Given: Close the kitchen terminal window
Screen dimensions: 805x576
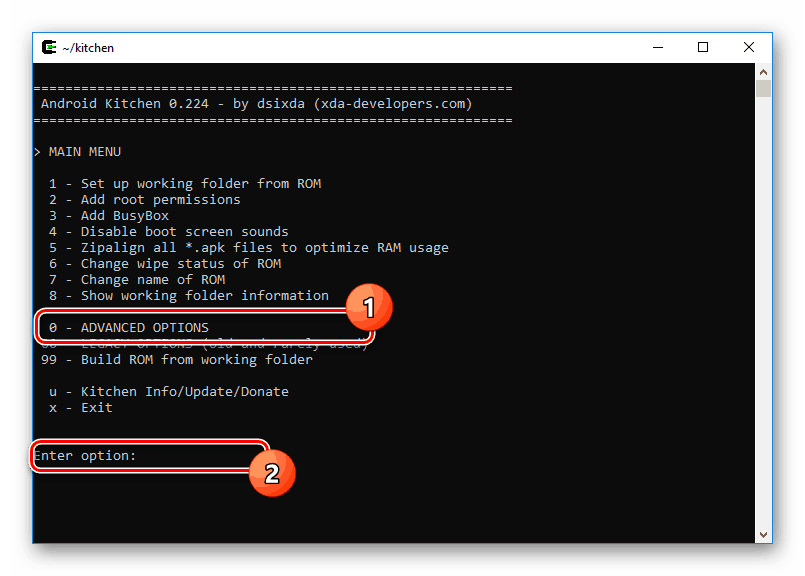Looking at the screenshot, I should pos(749,47).
